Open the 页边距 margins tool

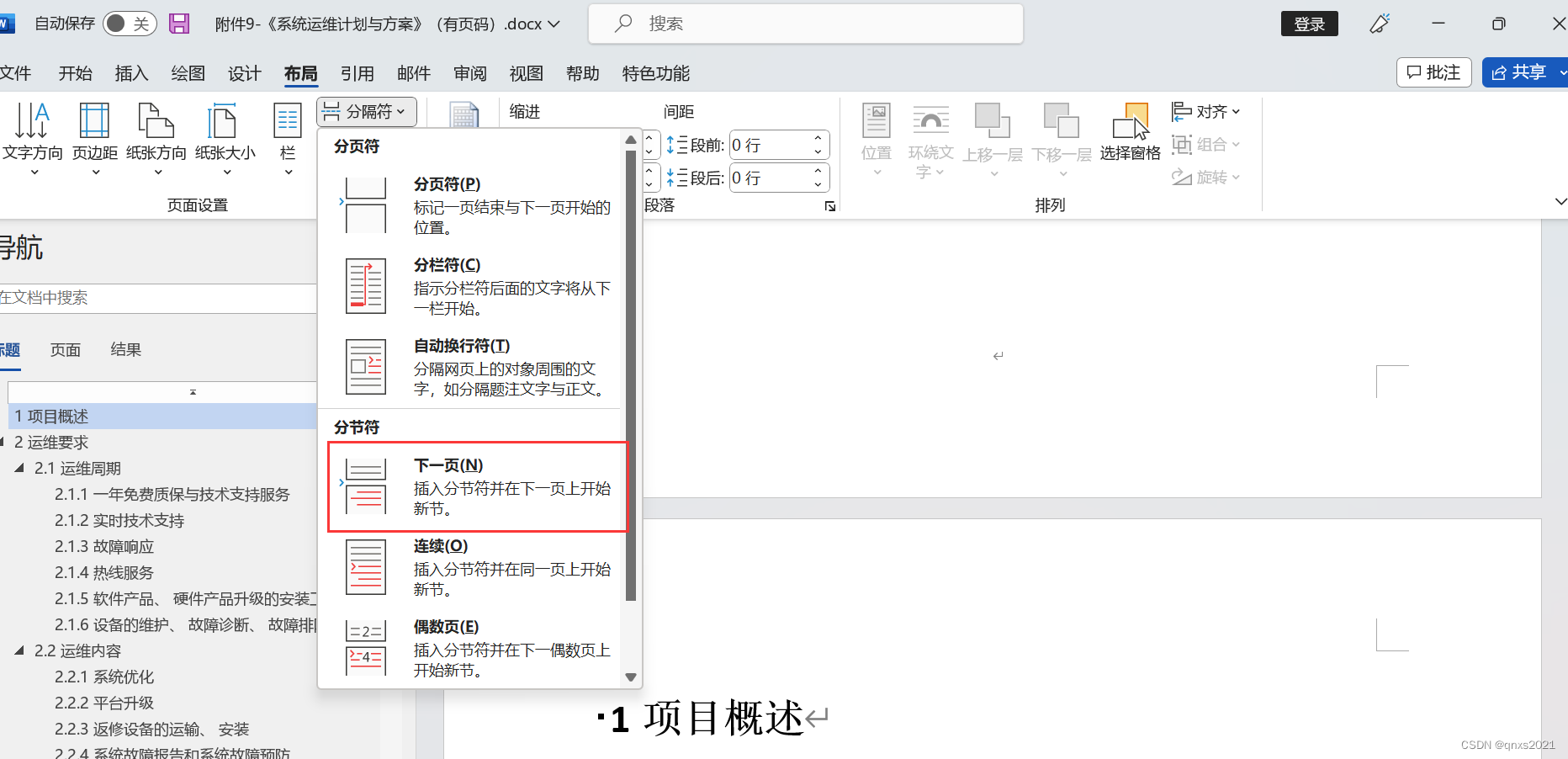click(94, 139)
